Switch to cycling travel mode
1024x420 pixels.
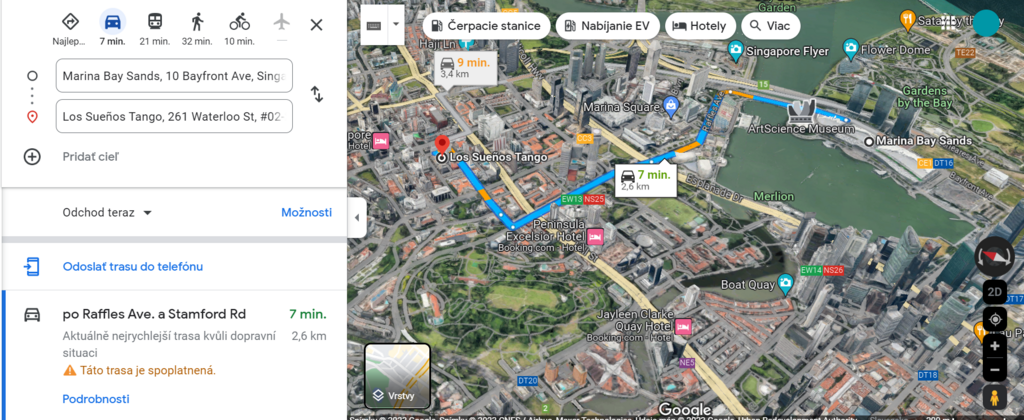click(239, 22)
